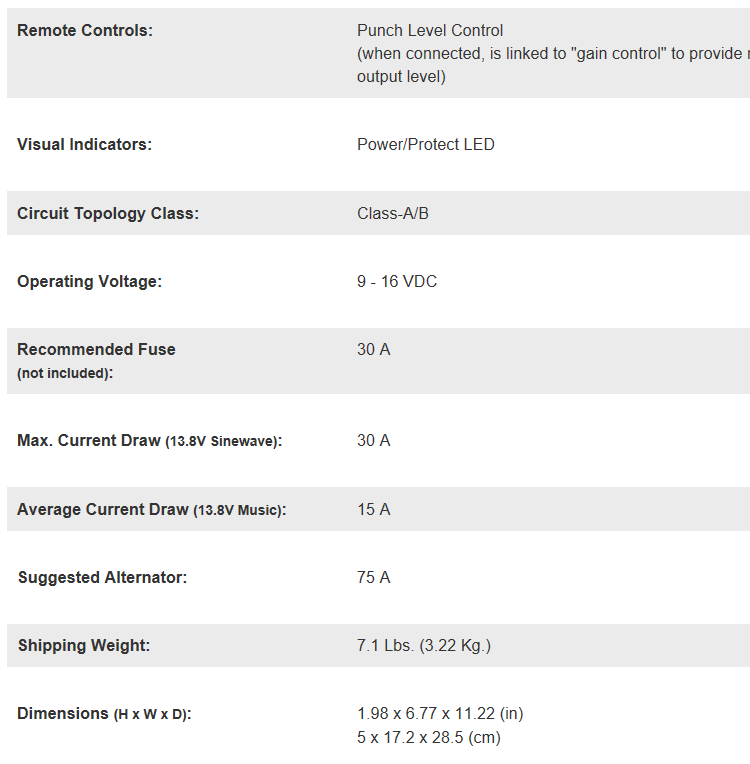Click the "Average Current Draw" label
This screenshot has width=750, height=764.
[x=103, y=510]
